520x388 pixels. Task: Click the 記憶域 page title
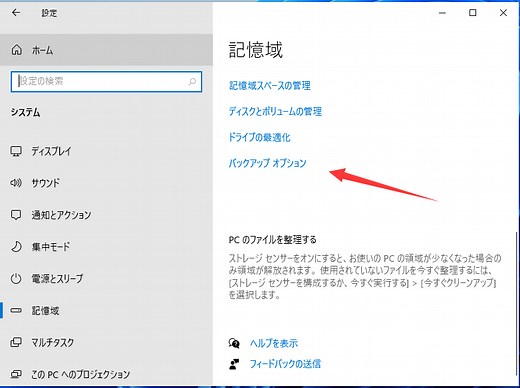point(256,50)
